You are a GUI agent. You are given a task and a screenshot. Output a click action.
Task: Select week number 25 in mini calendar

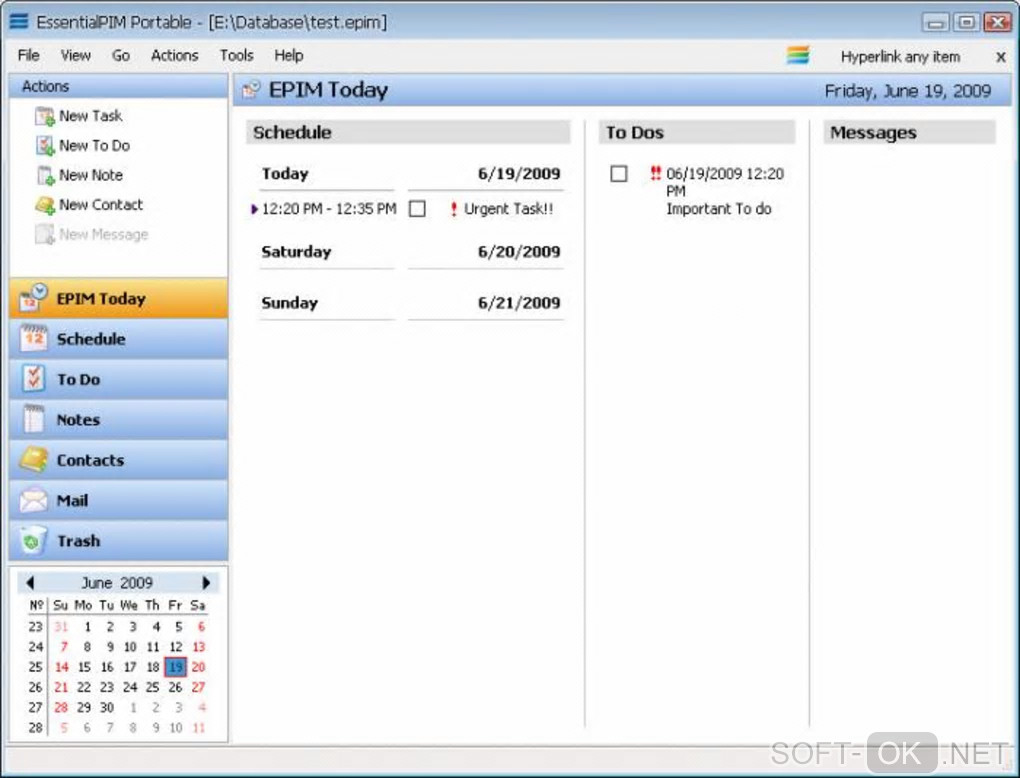[35, 667]
